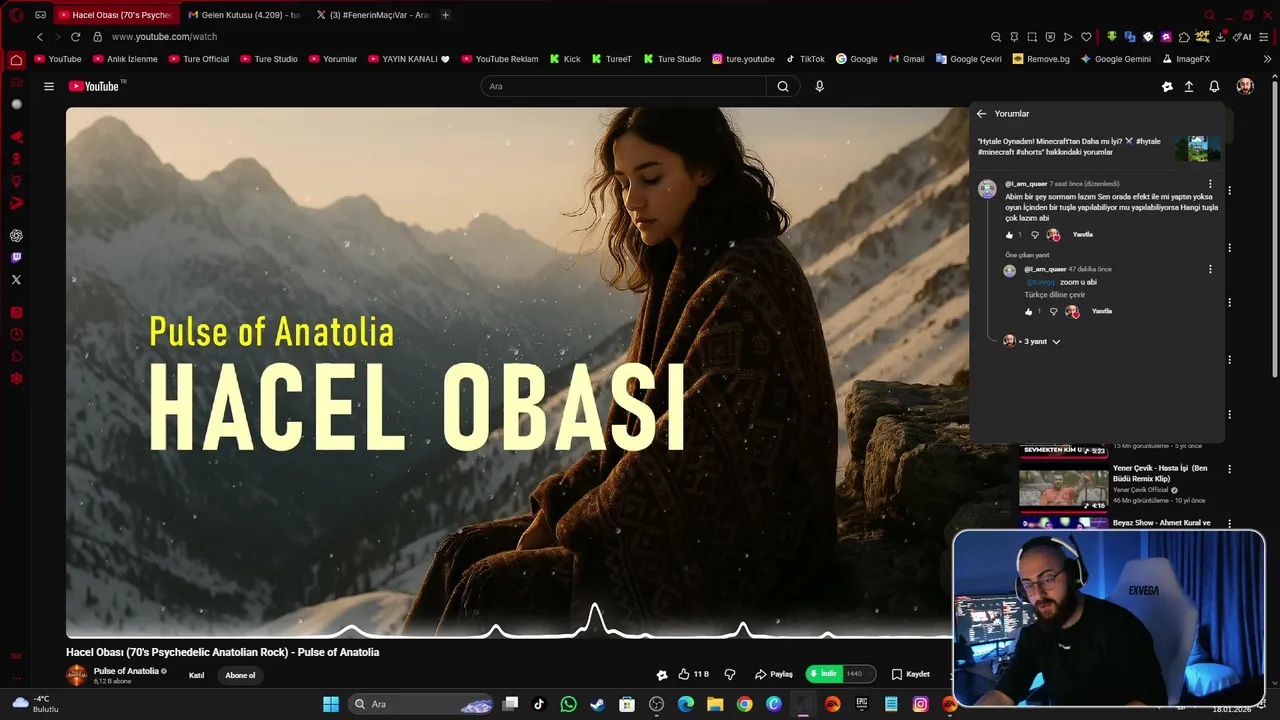Show more bookmarks with double chevron
The width and height of the screenshot is (1280, 720).
pyautogui.click(x=1268, y=59)
